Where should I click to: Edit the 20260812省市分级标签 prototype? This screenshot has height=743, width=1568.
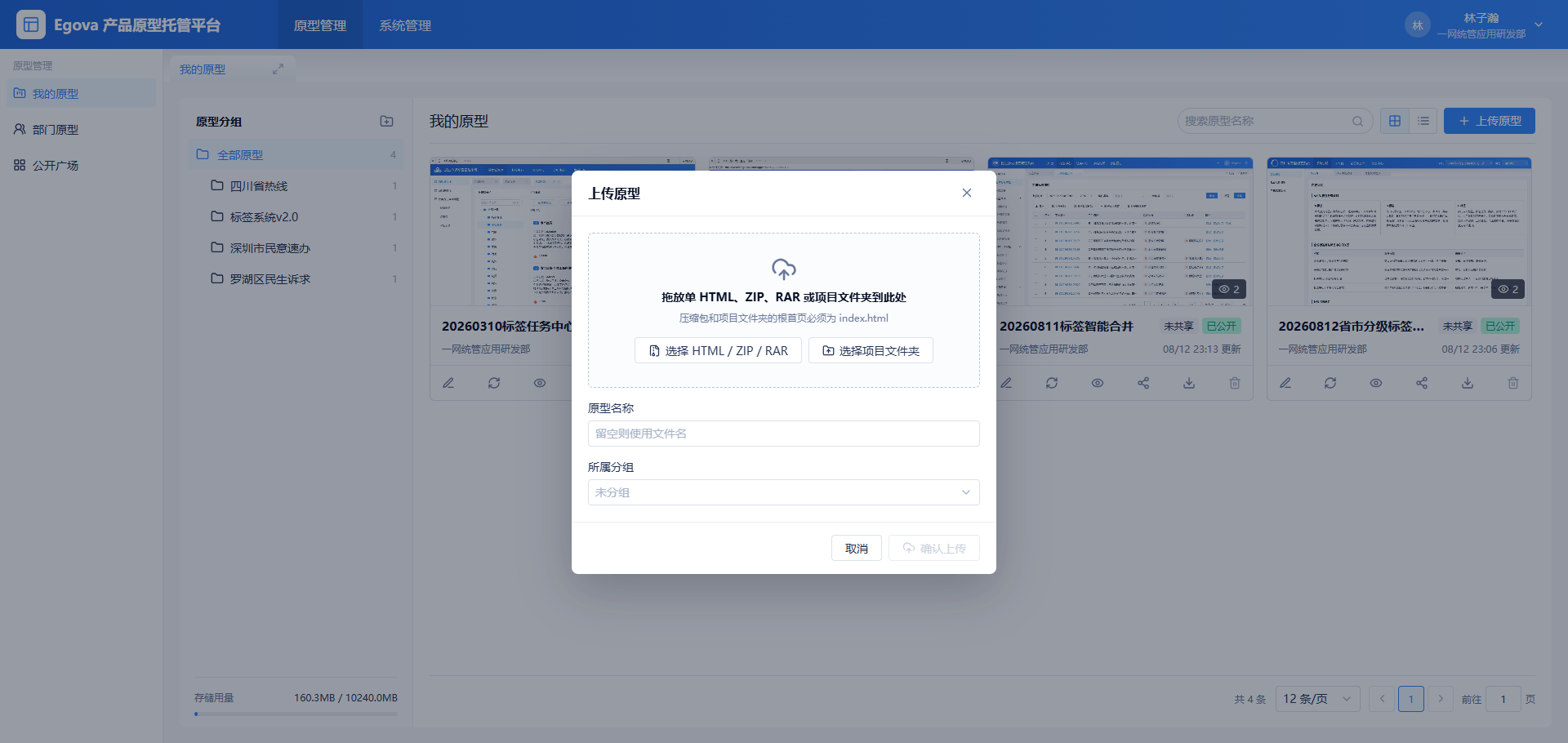[x=1285, y=383]
